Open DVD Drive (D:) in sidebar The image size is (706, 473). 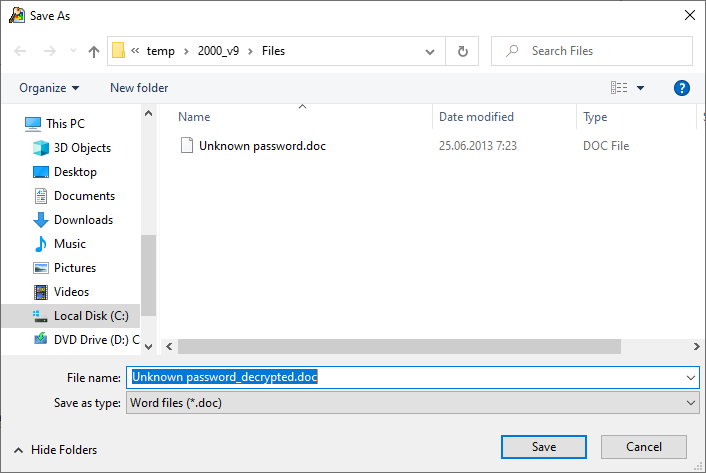point(96,340)
